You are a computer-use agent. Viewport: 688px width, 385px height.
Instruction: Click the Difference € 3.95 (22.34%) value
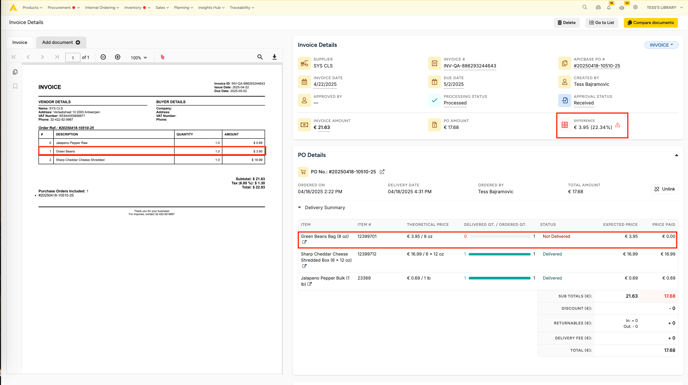coord(593,127)
